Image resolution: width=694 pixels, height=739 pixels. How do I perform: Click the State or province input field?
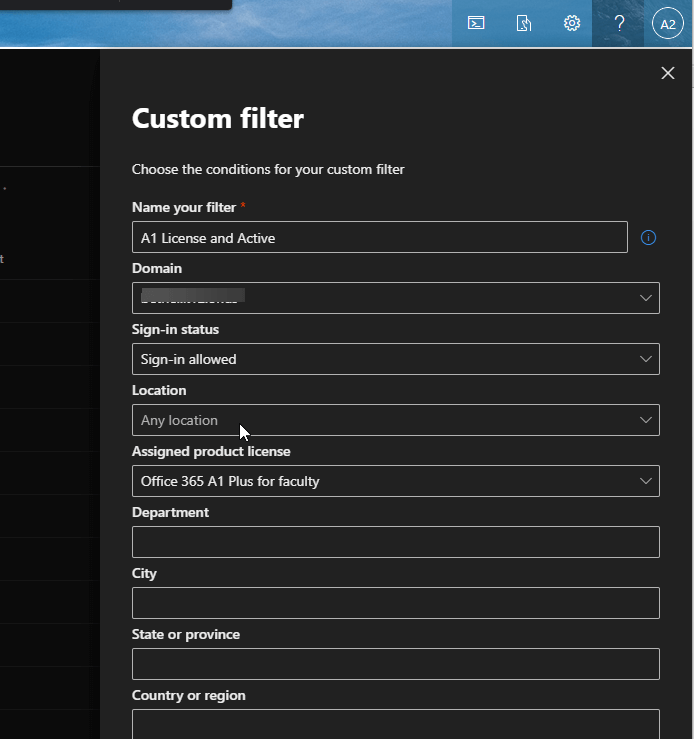point(396,664)
